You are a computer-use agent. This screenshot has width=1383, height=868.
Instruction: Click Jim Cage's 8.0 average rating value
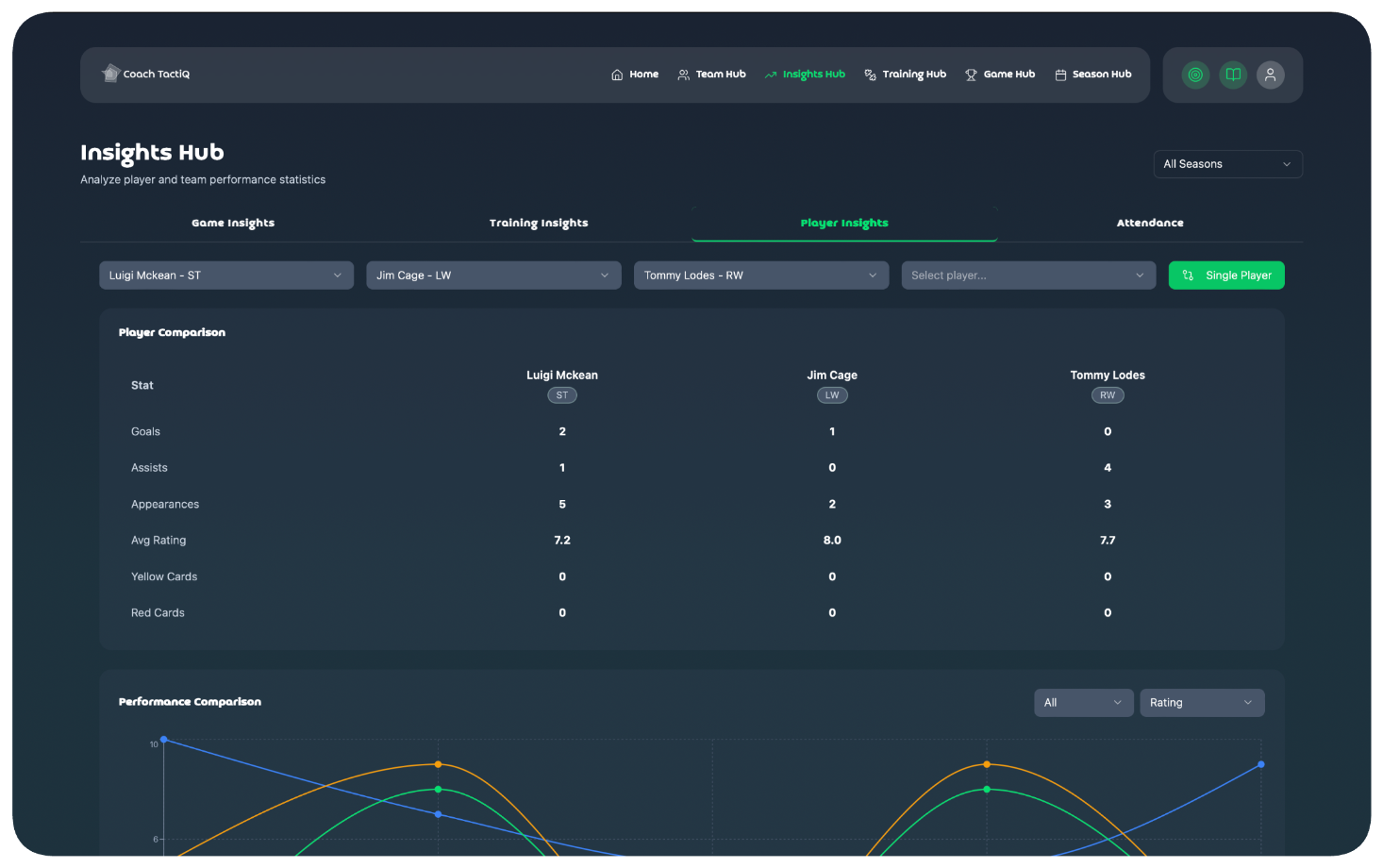click(x=832, y=541)
